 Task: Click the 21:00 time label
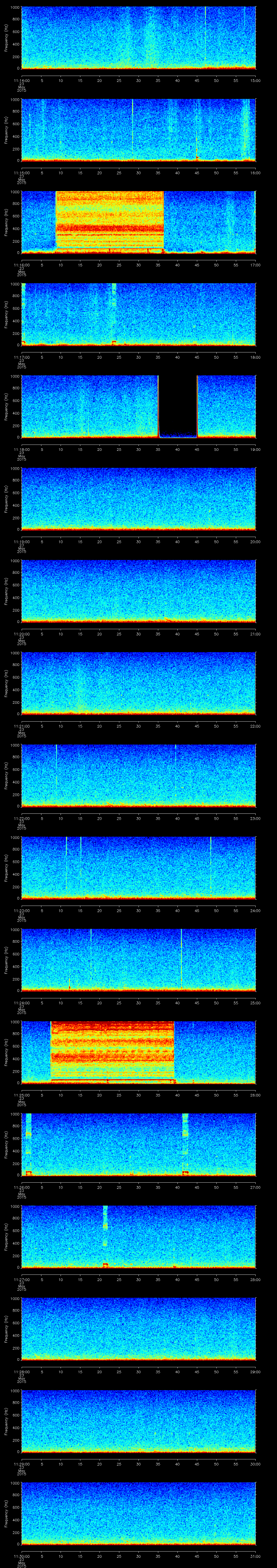coord(256,634)
